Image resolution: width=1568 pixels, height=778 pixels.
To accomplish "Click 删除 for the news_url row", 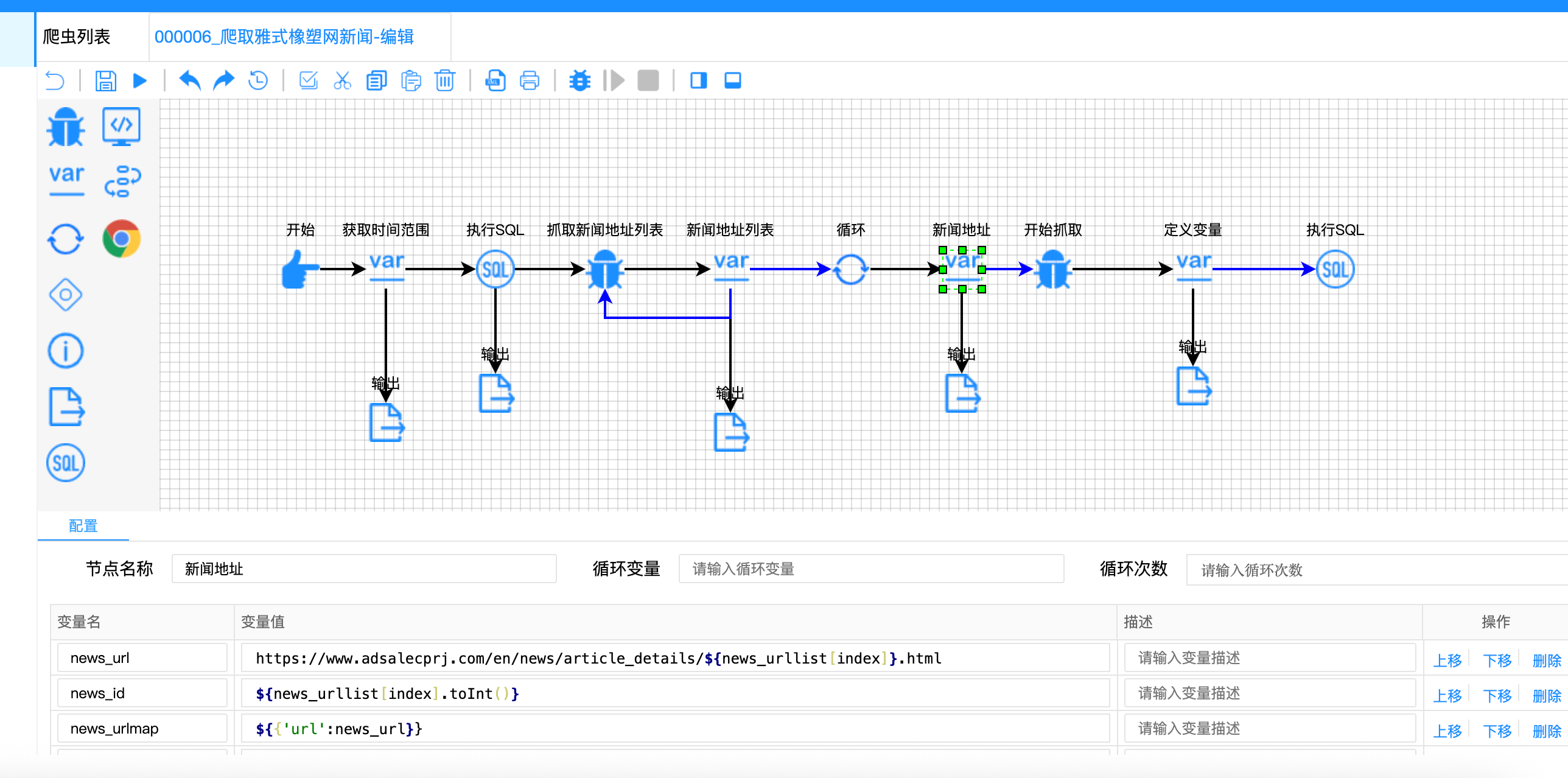I will coord(1546,660).
